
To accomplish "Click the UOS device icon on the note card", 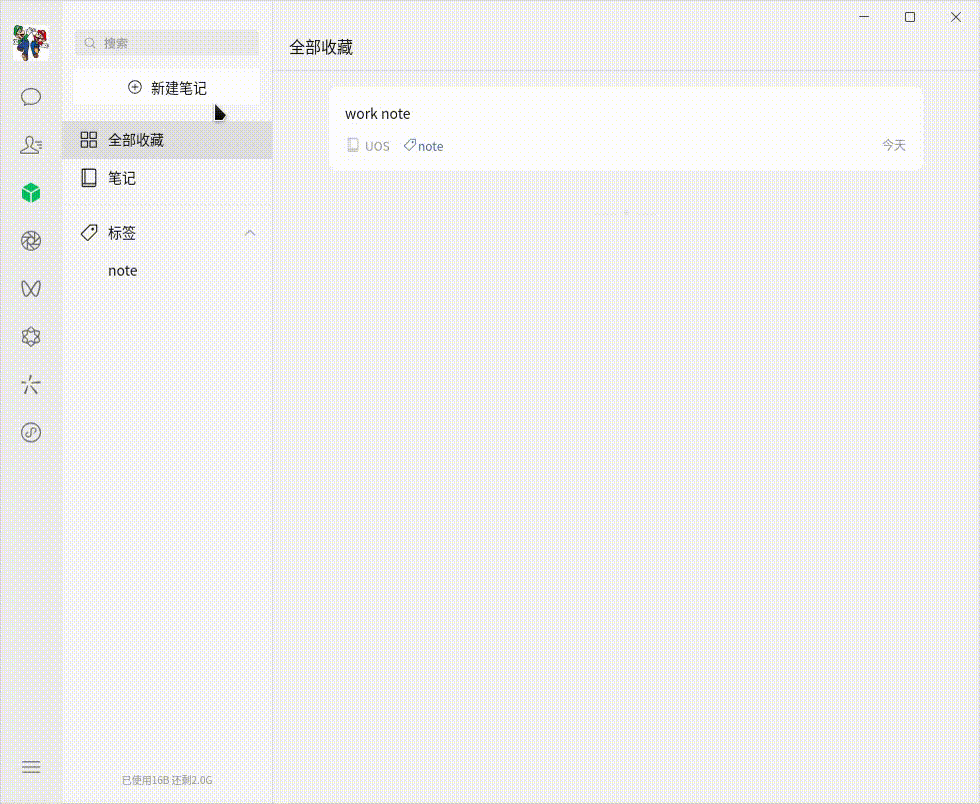I will coord(351,145).
